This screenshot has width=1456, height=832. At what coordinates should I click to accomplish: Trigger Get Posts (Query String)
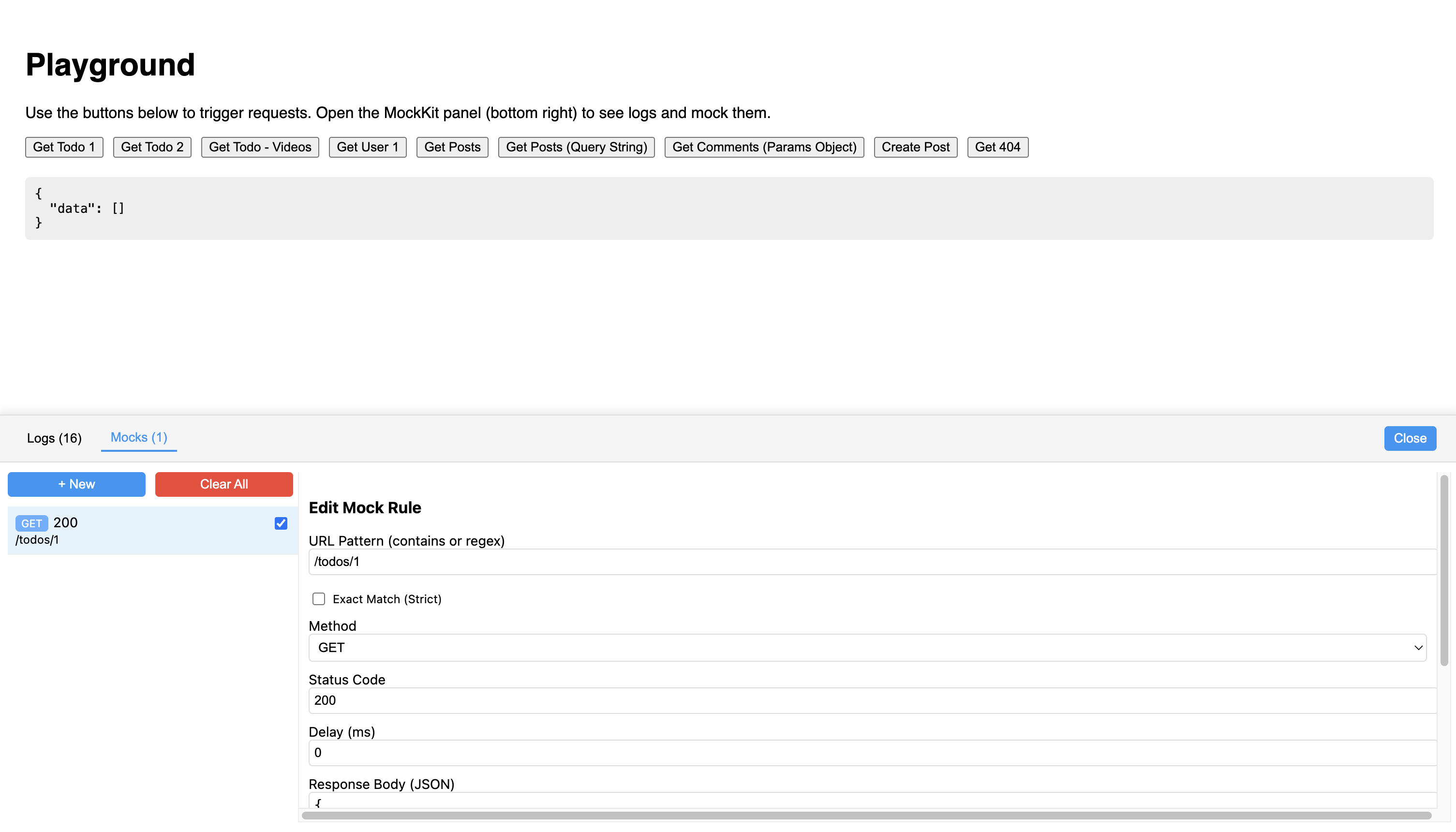click(576, 147)
